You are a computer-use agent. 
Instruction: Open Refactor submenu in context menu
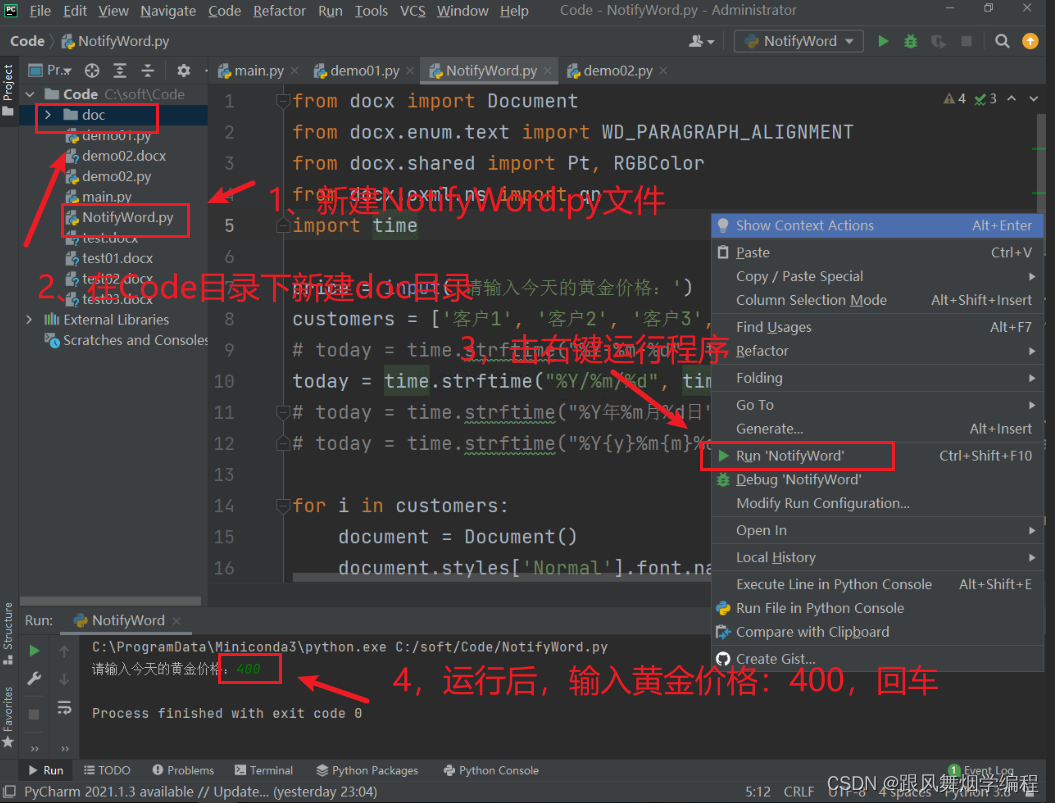click(877, 351)
